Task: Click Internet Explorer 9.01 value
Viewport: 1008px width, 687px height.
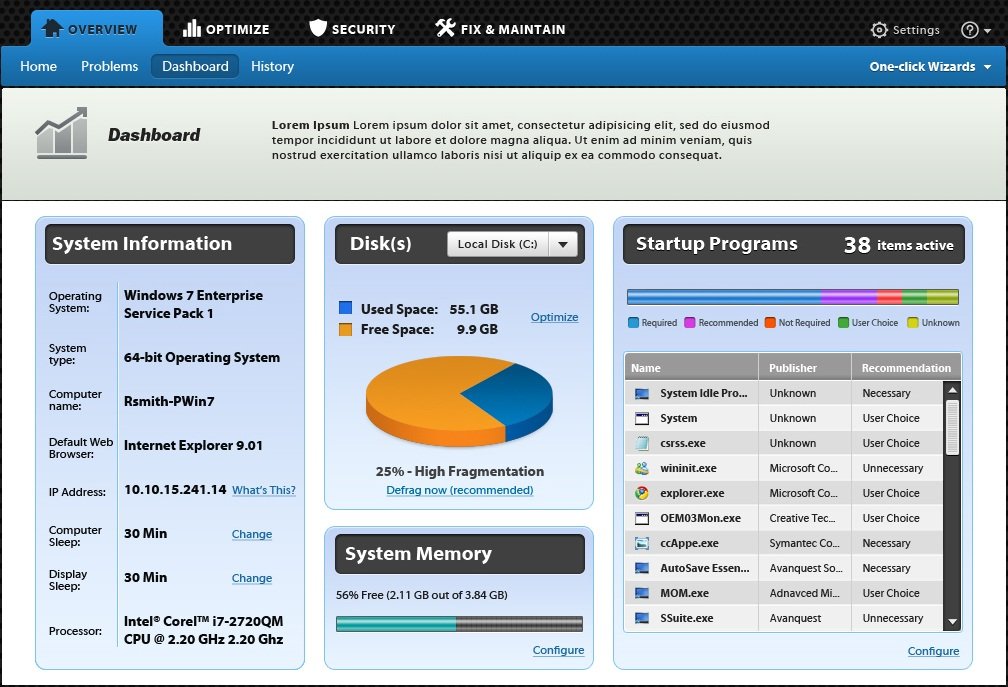Action: pos(193,445)
